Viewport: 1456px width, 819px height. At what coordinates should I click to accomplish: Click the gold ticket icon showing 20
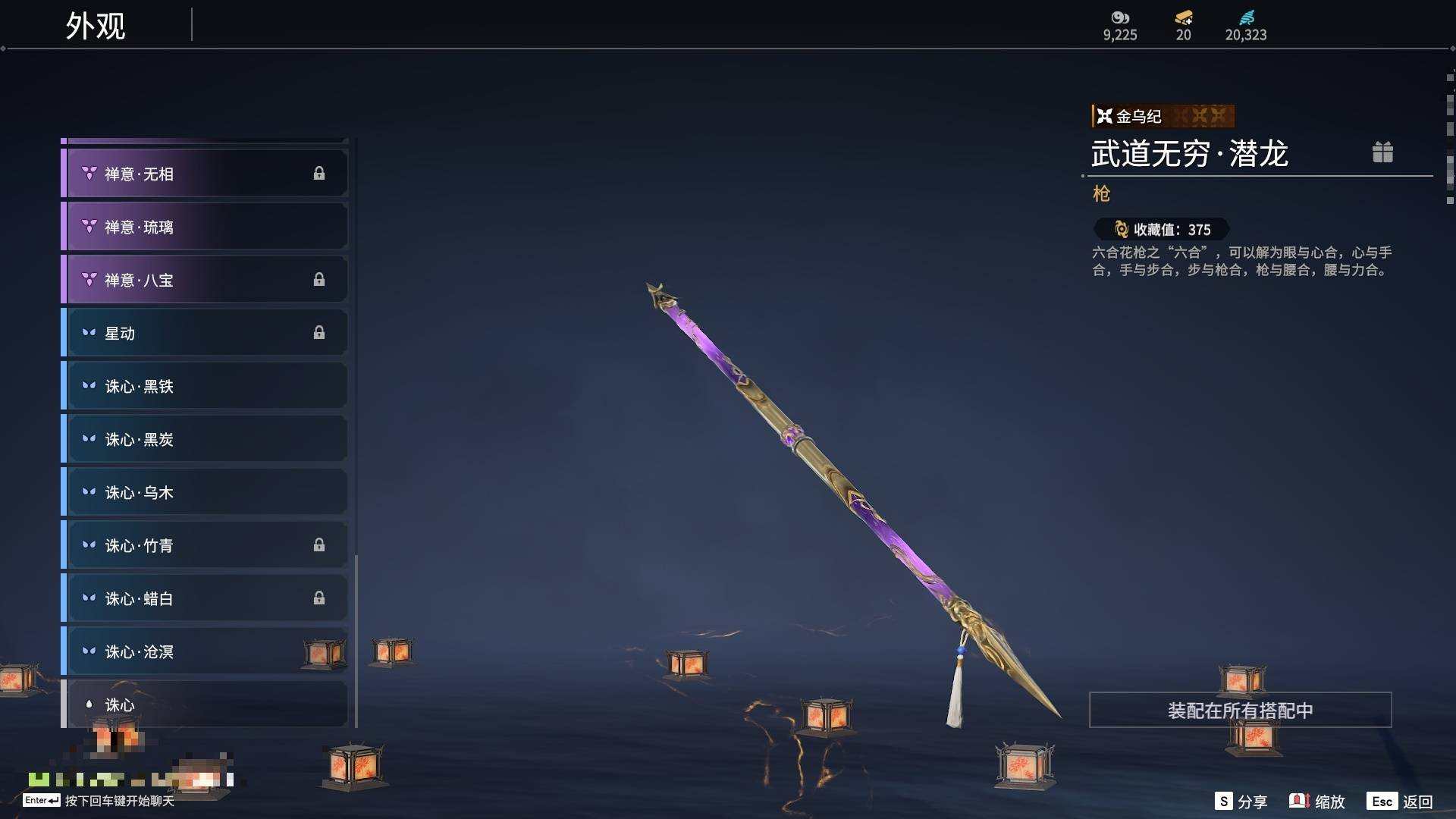pyautogui.click(x=1184, y=17)
